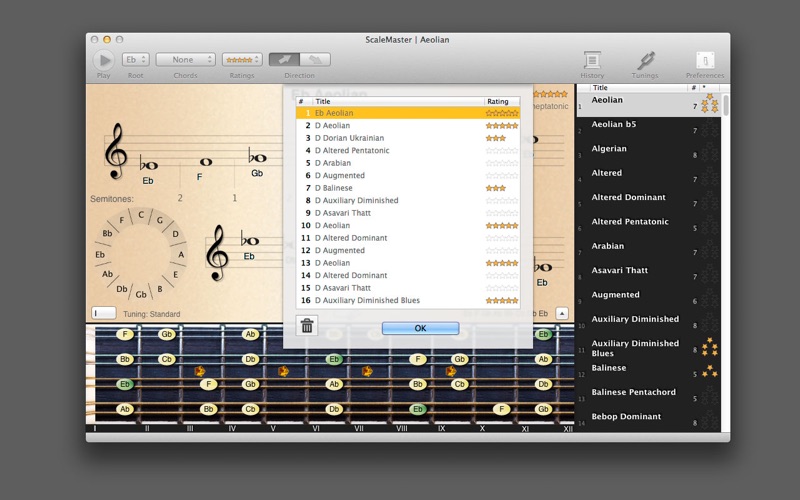Click up-arrow button near fretboard corner

pyautogui.click(x=562, y=313)
